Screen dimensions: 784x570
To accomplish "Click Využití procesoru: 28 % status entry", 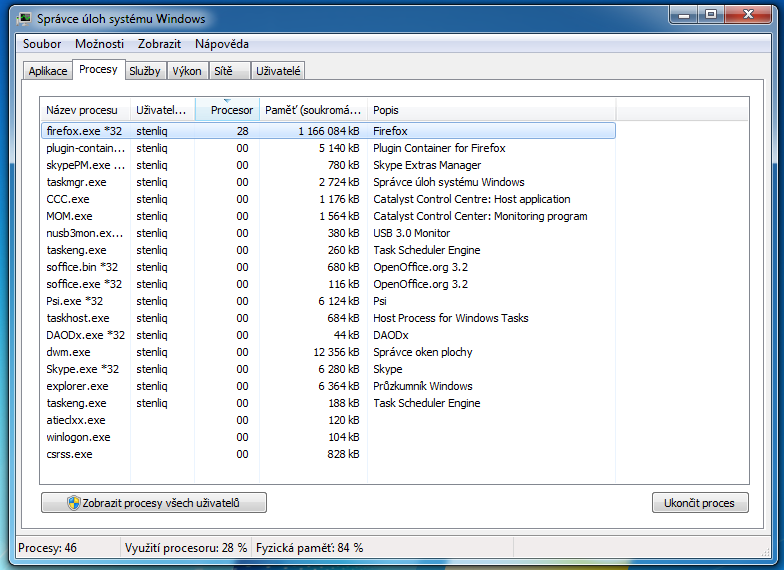I will pyautogui.click(x=186, y=548).
